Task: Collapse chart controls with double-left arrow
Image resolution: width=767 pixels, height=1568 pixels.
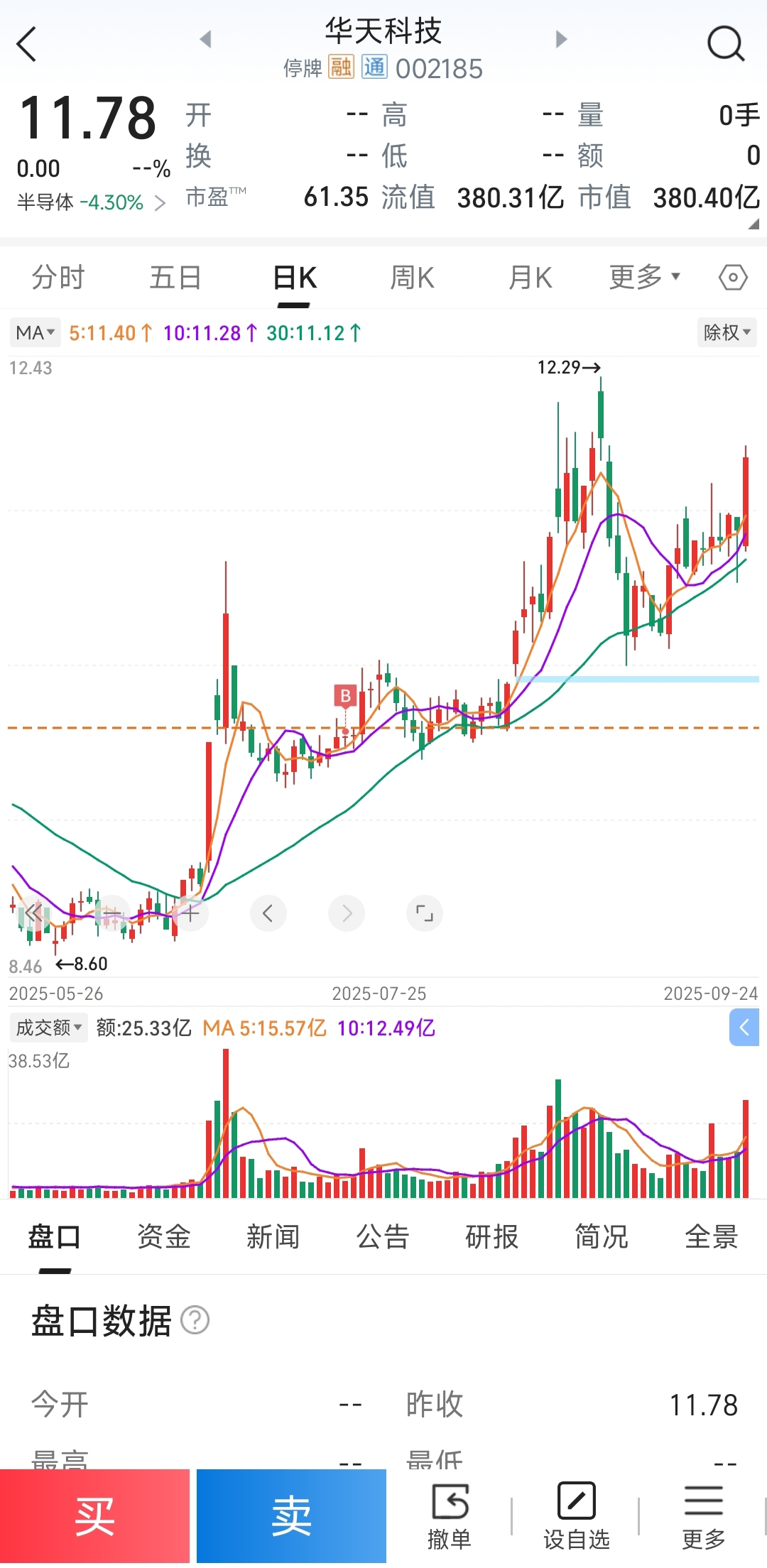Action: [x=33, y=913]
